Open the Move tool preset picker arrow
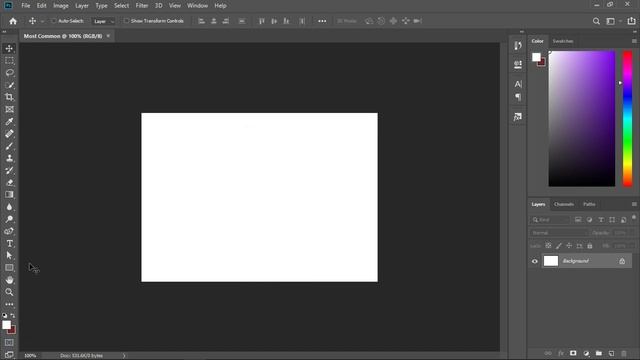This screenshot has width=640, height=360. pos(42,21)
